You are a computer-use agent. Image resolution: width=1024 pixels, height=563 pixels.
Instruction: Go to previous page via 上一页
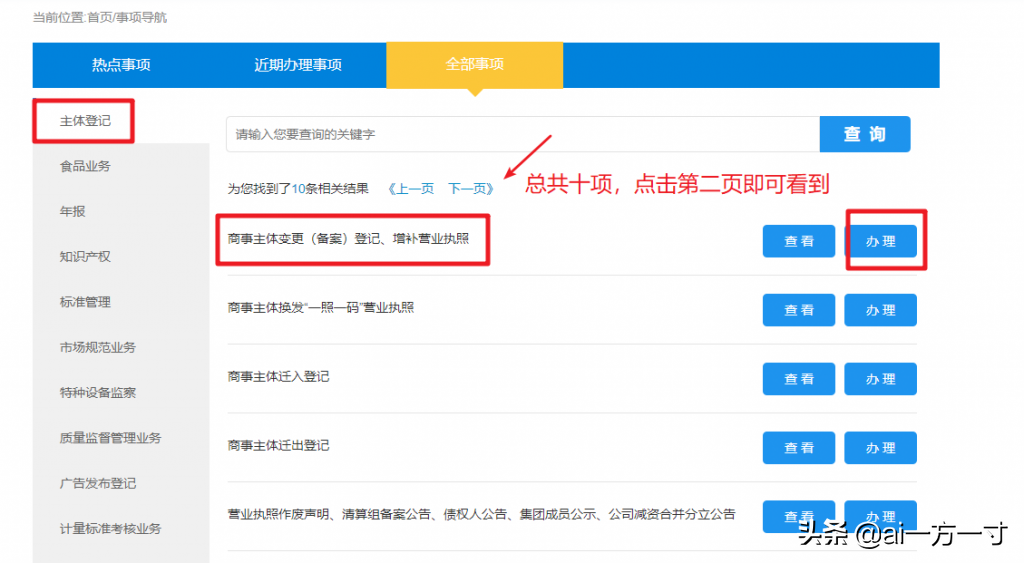pyautogui.click(x=411, y=189)
